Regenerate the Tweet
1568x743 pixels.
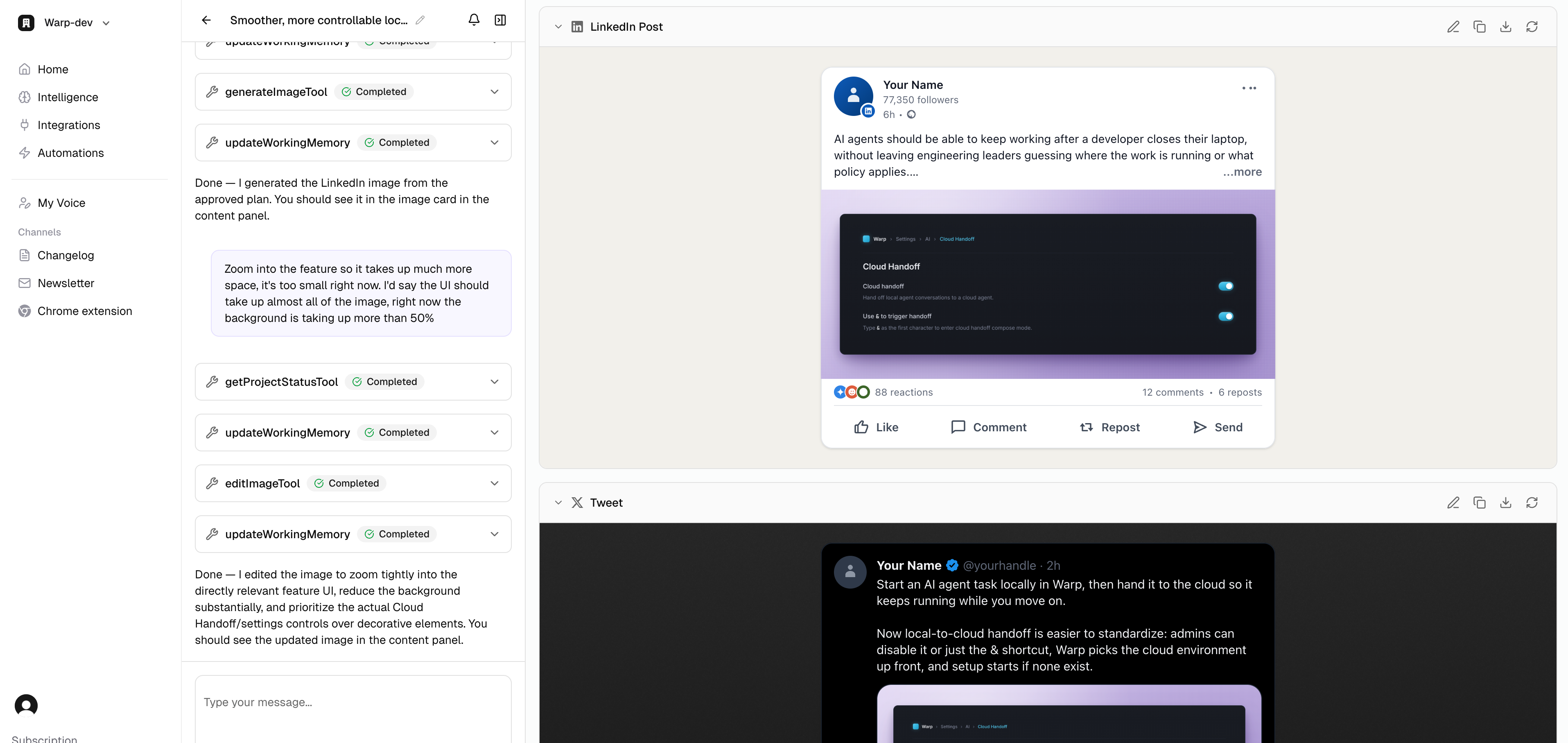[1532, 503]
